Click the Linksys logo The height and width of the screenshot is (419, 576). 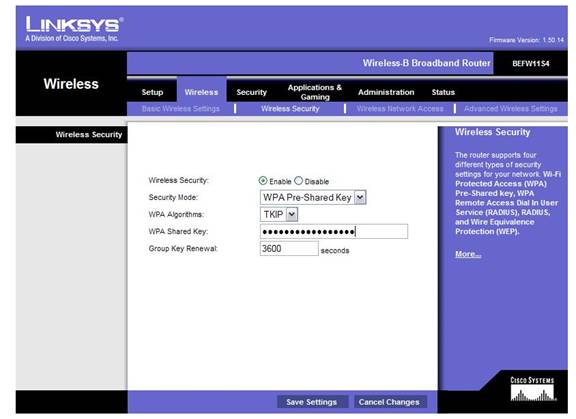(74, 29)
